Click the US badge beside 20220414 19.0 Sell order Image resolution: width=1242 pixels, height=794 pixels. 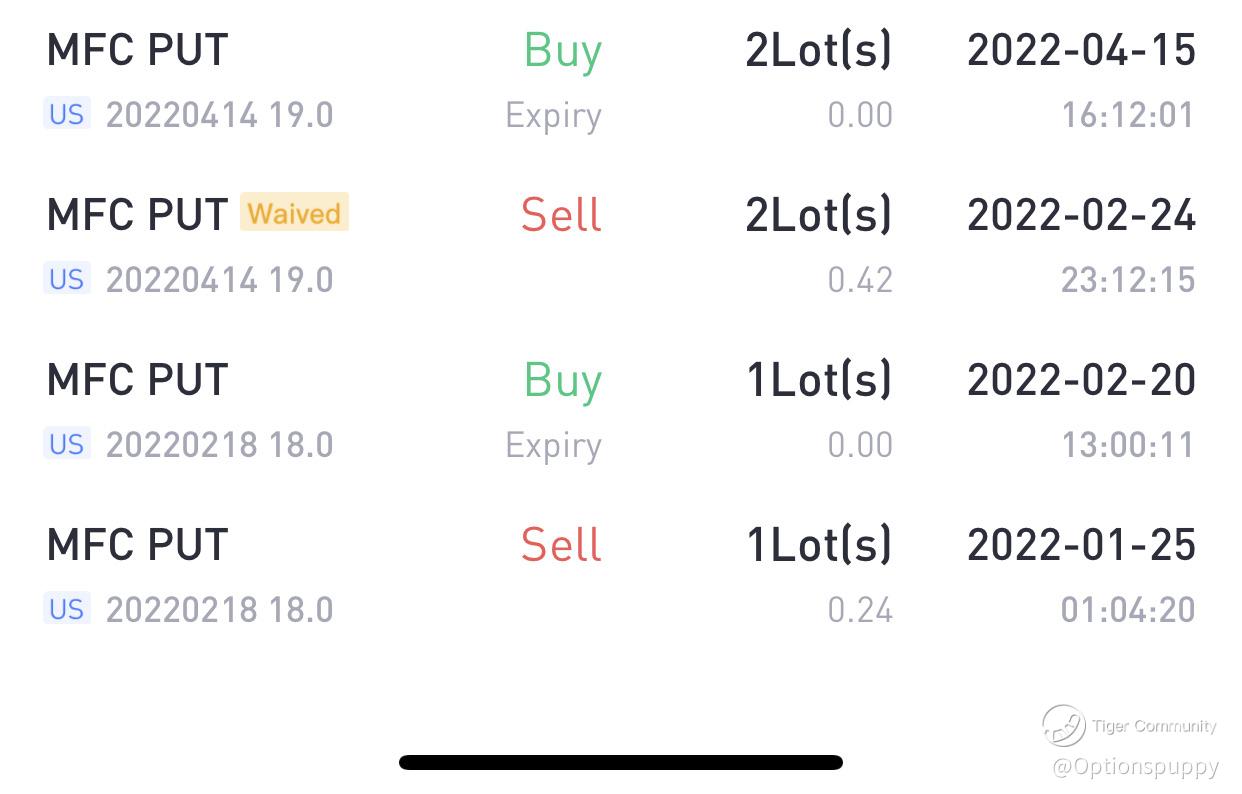click(x=67, y=278)
